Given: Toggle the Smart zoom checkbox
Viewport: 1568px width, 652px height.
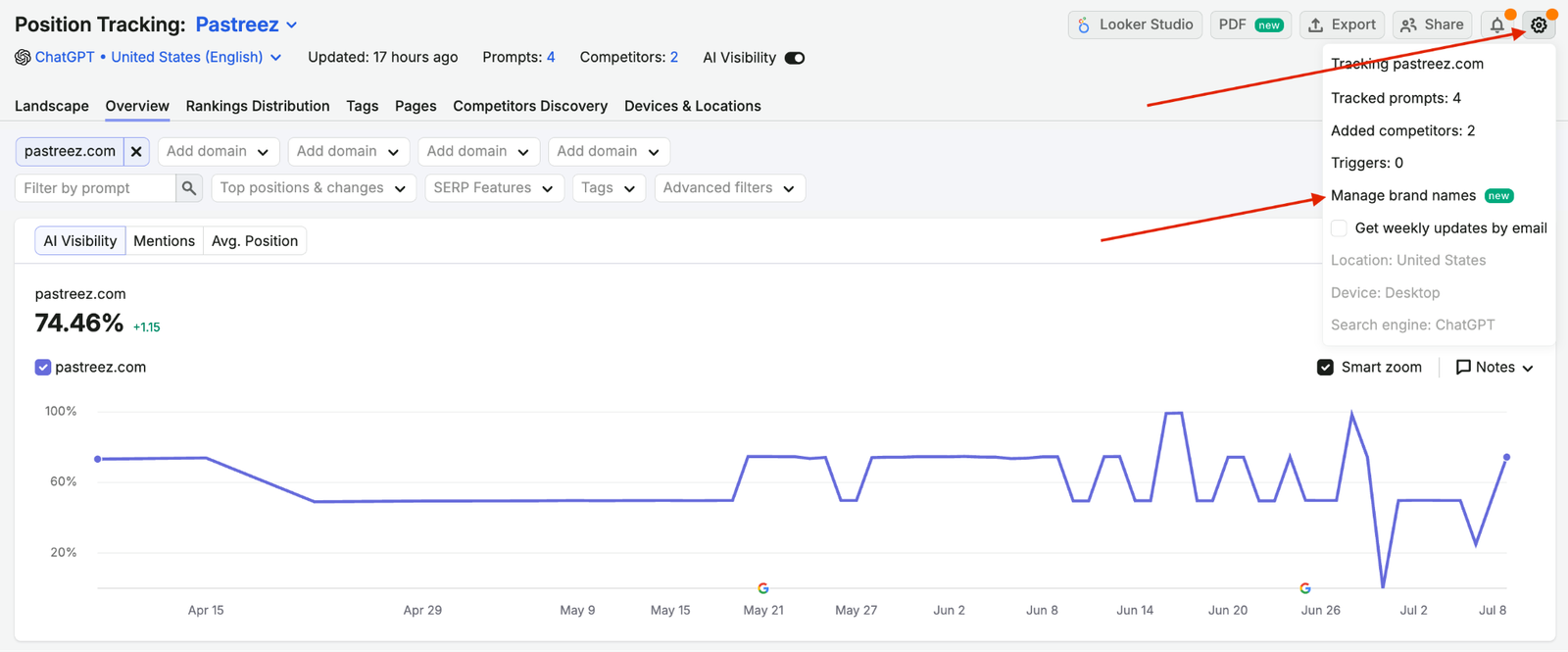Looking at the screenshot, I should 1325,368.
